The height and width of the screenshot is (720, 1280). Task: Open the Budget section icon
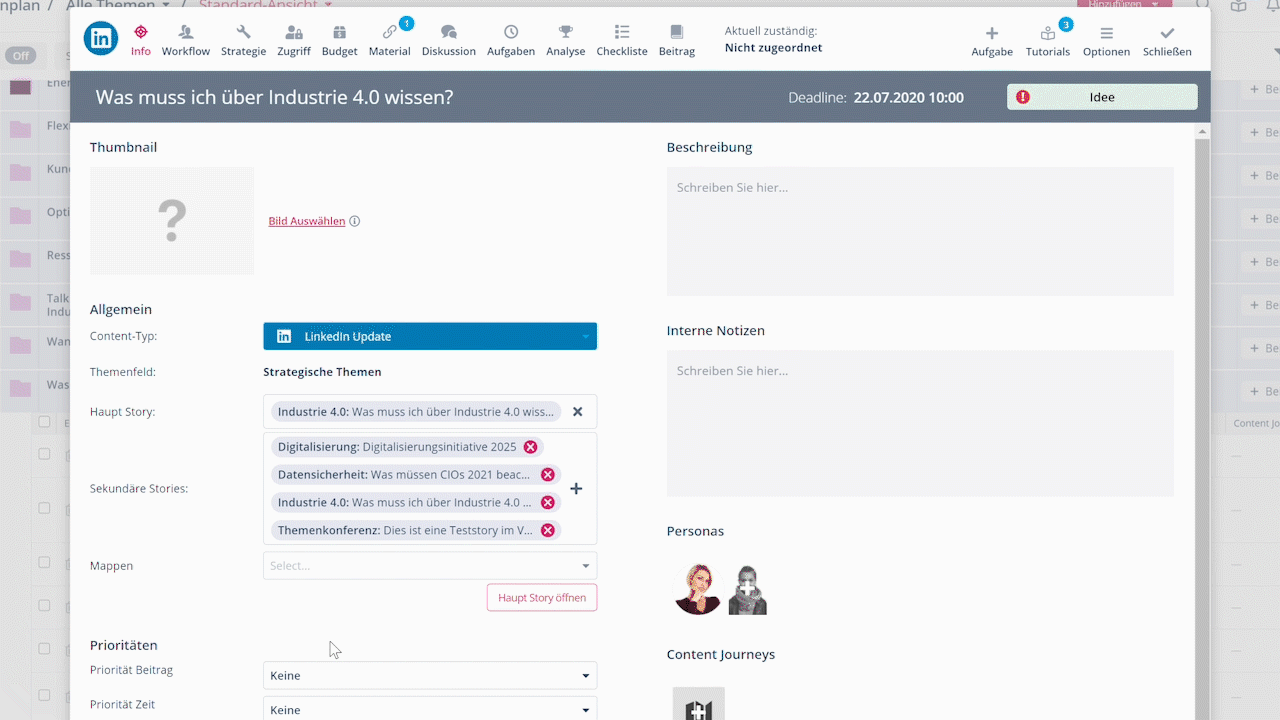(x=339, y=33)
